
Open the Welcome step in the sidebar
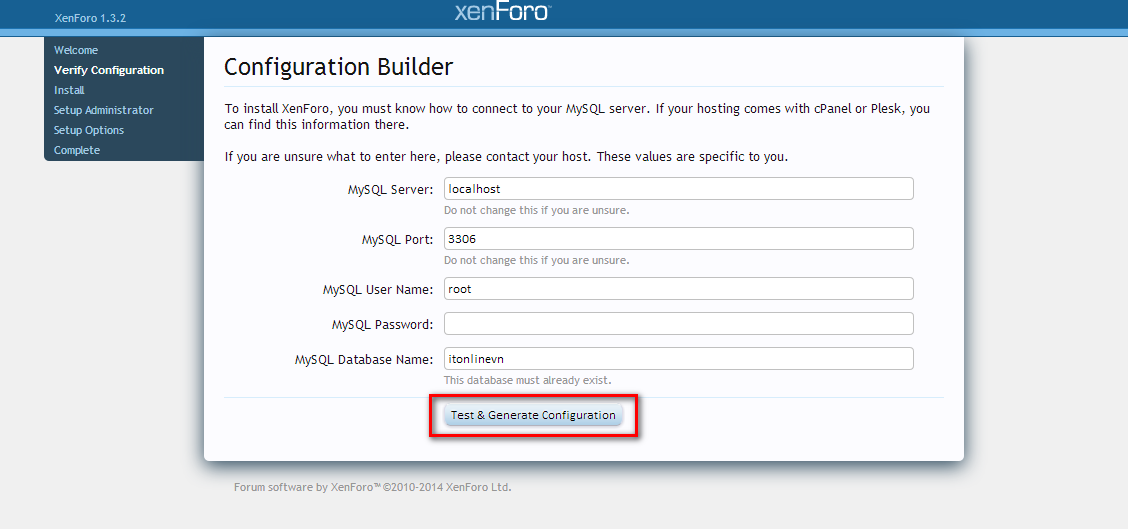[76, 50]
